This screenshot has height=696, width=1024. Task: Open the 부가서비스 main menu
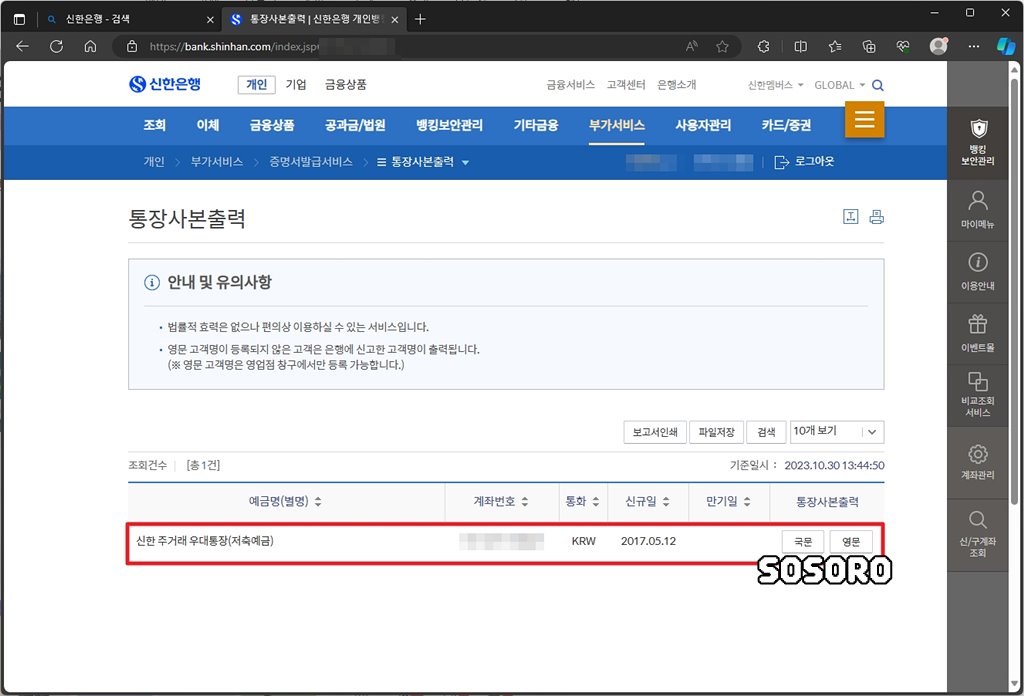[x=616, y=125]
